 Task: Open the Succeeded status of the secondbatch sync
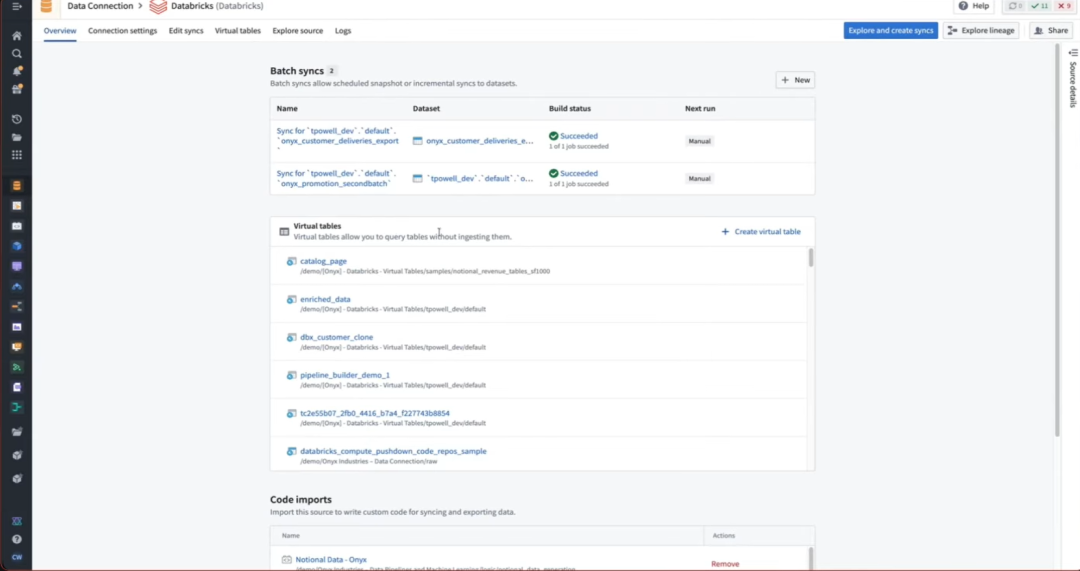click(579, 174)
